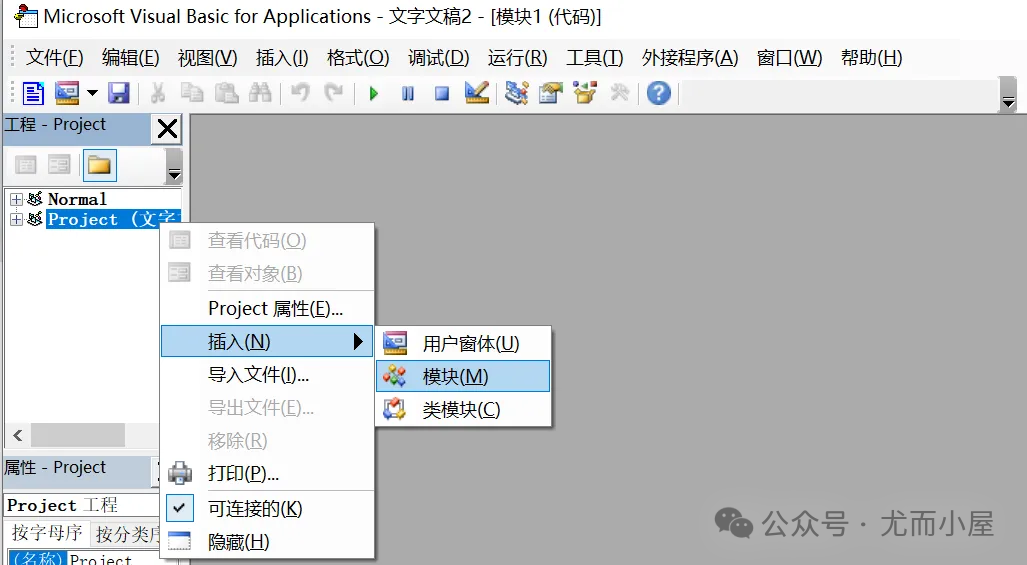
Task: Click the Undo toolbar icon
Action: click(300, 93)
